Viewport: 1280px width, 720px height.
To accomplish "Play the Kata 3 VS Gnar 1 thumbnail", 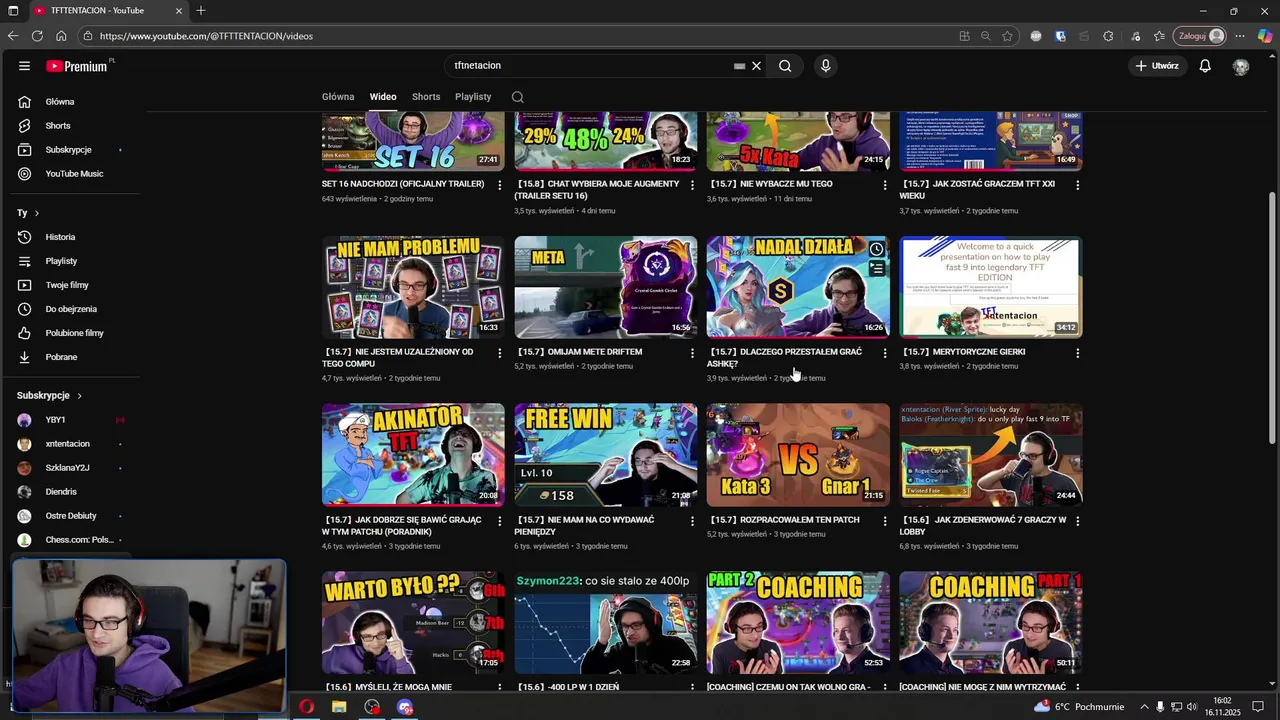I will 798,455.
